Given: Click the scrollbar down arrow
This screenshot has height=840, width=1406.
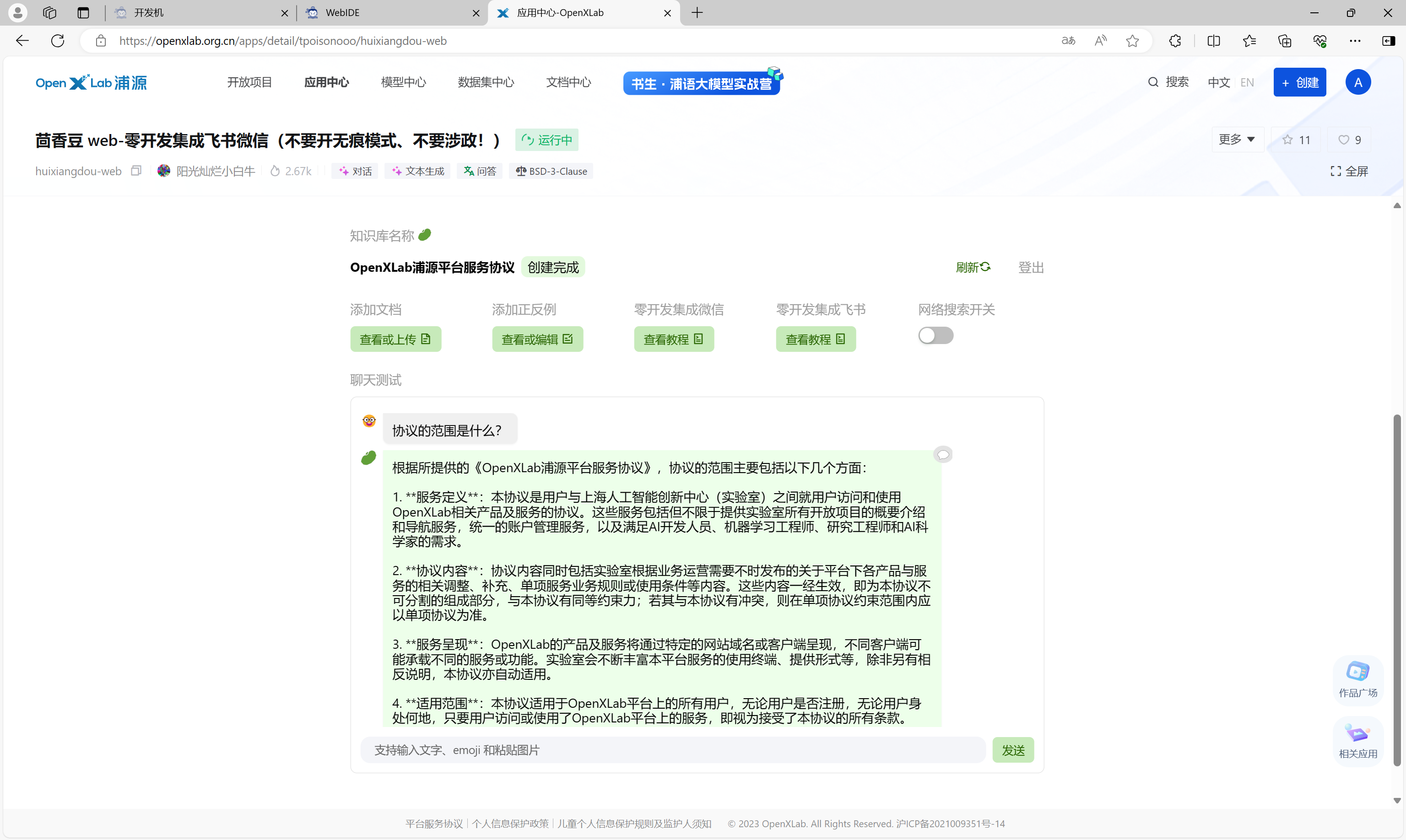Looking at the screenshot, I should coord(1397,800).
